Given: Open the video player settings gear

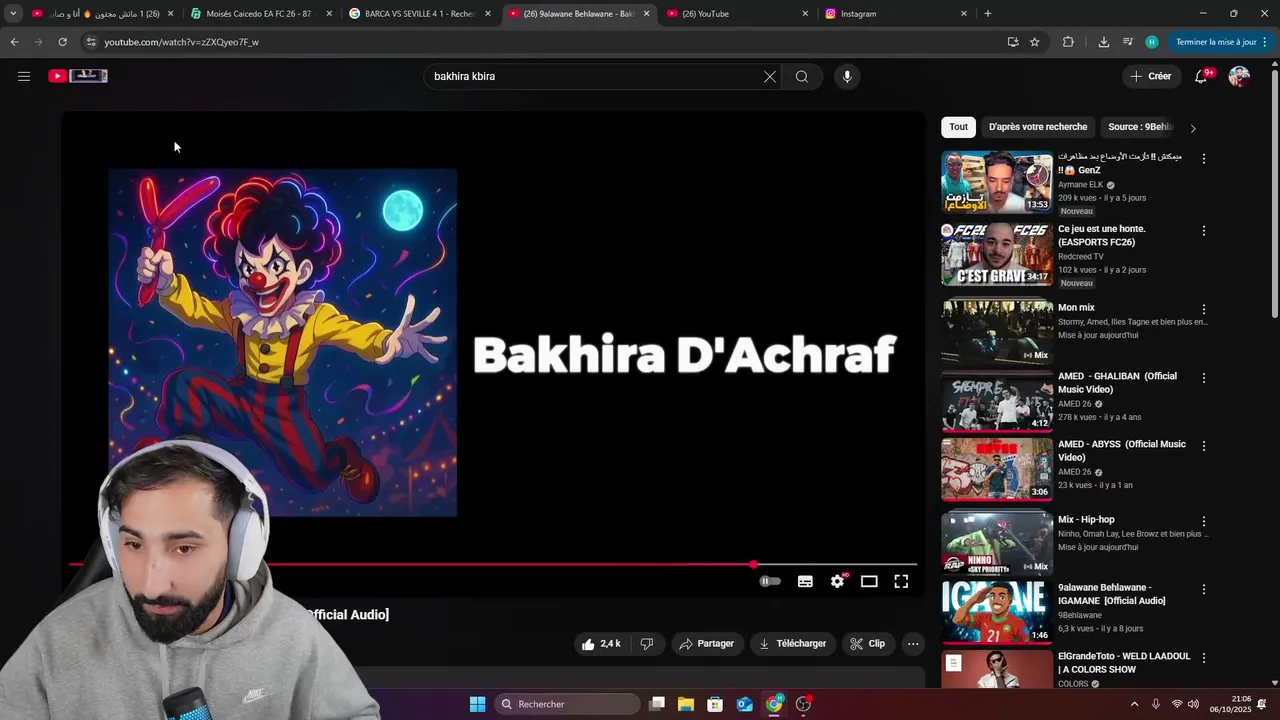Looking at the screenshot, I should (837, 581).
